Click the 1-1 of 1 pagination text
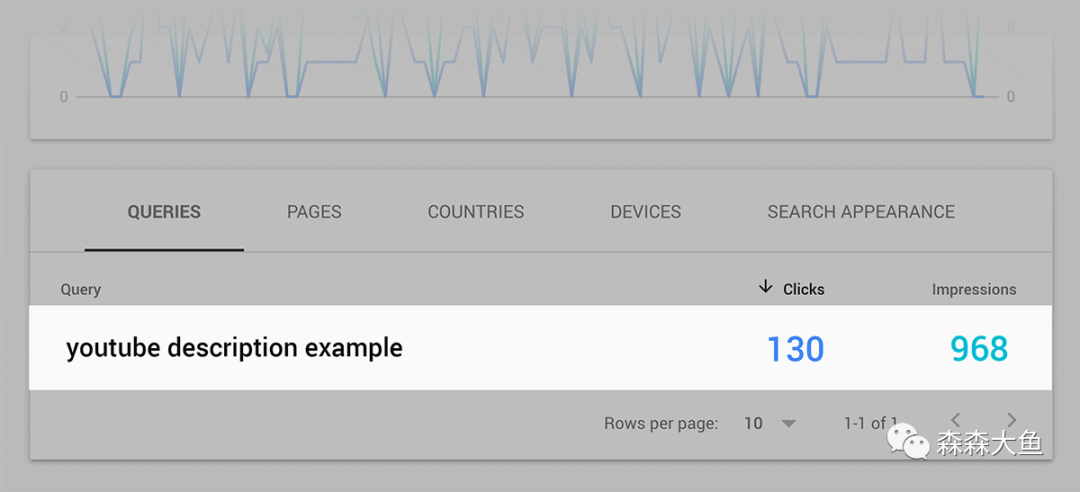 (x=871, y=423)
